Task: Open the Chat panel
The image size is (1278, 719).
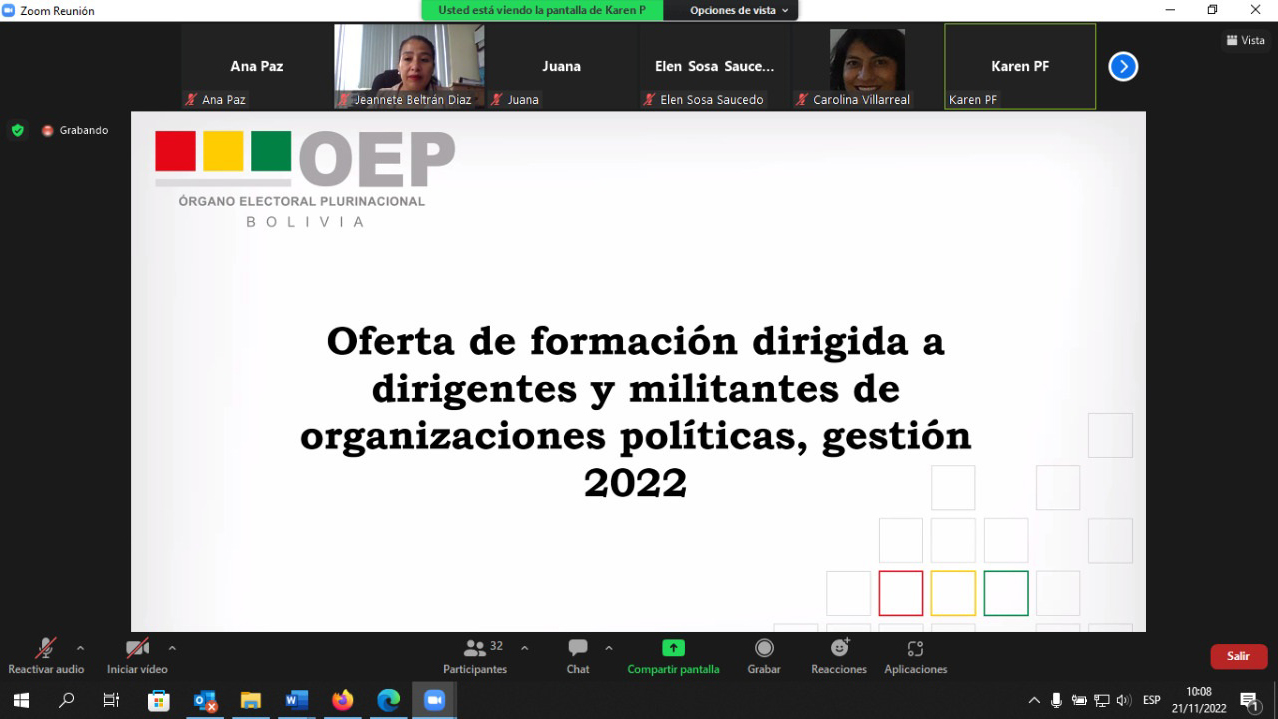Action: pos(578,656)
